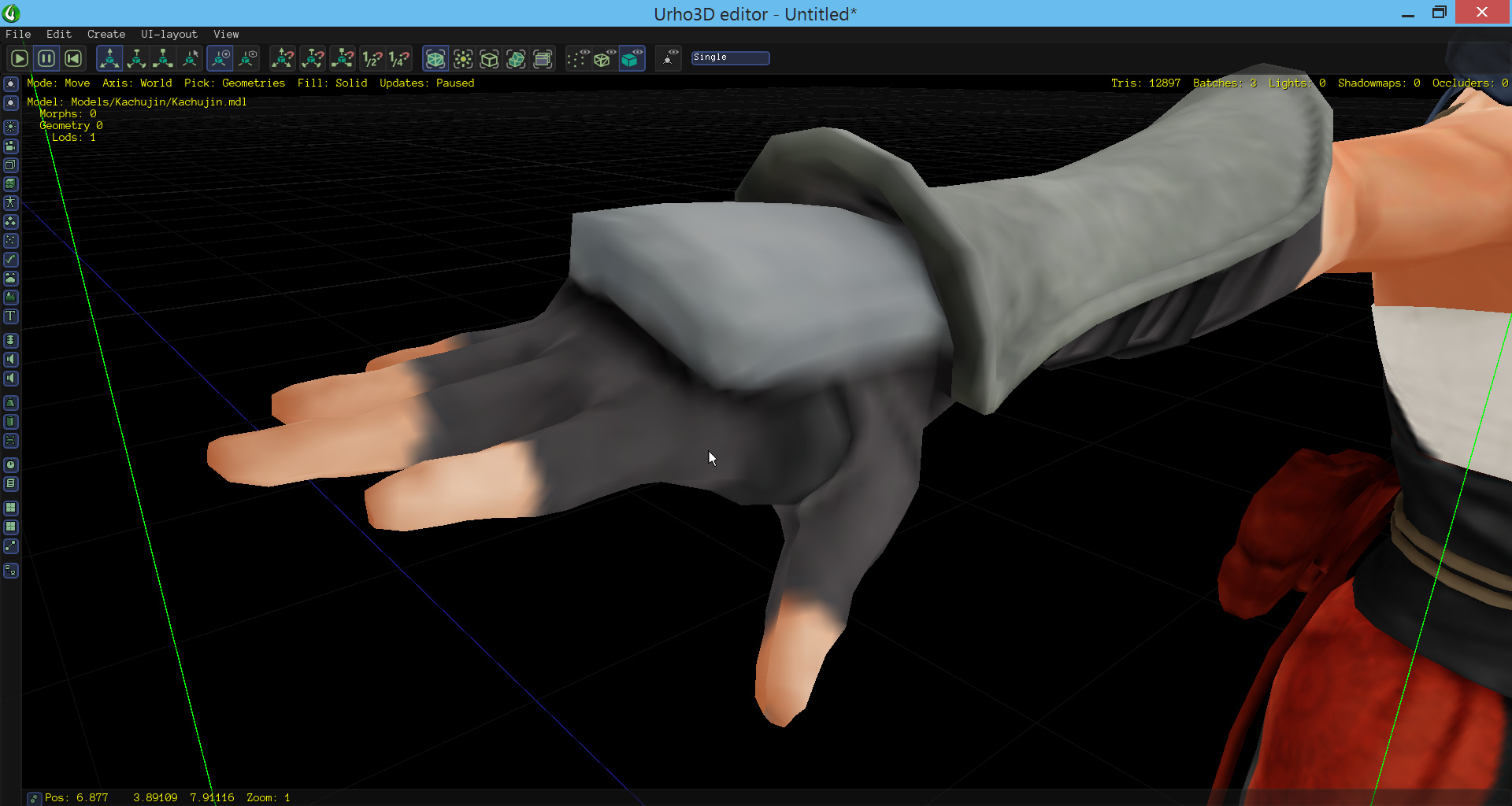
Task: Create a replicated node from sidebar top icon
Action: pos(11,84)
